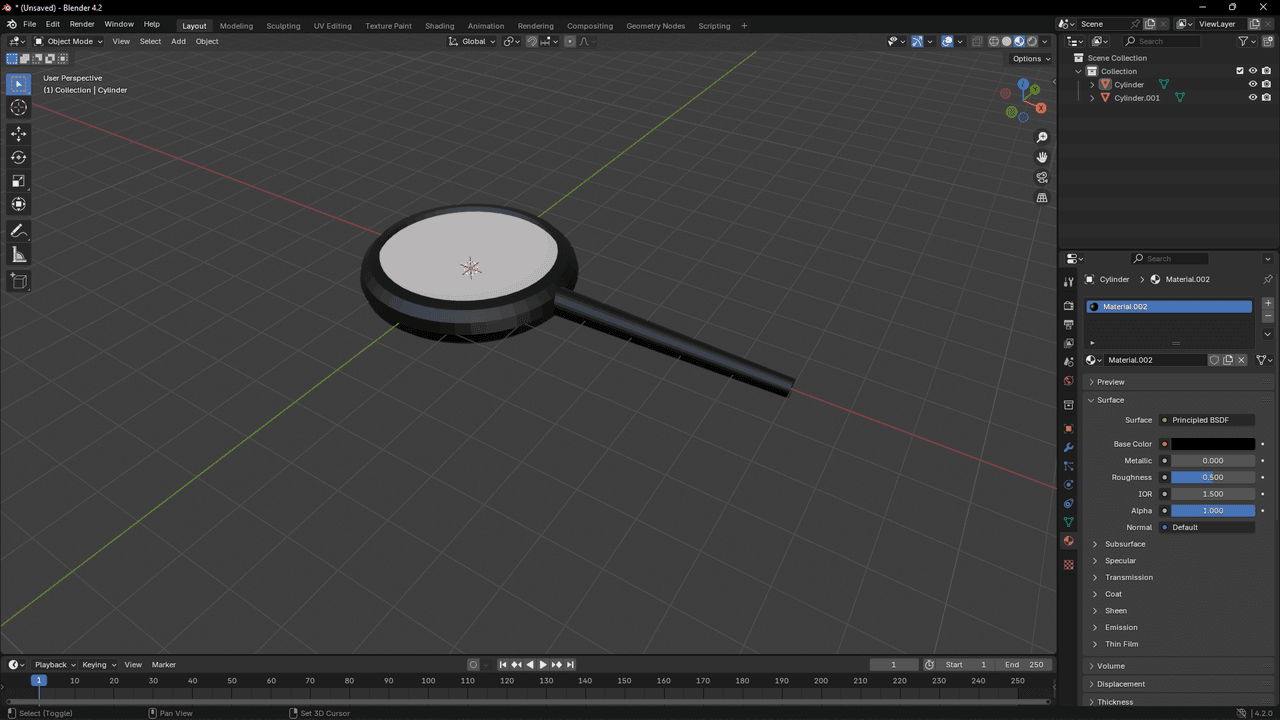Open the Object Mode dropdown
This screenshot has height=720, width=1280.
(x=68, y=41)
